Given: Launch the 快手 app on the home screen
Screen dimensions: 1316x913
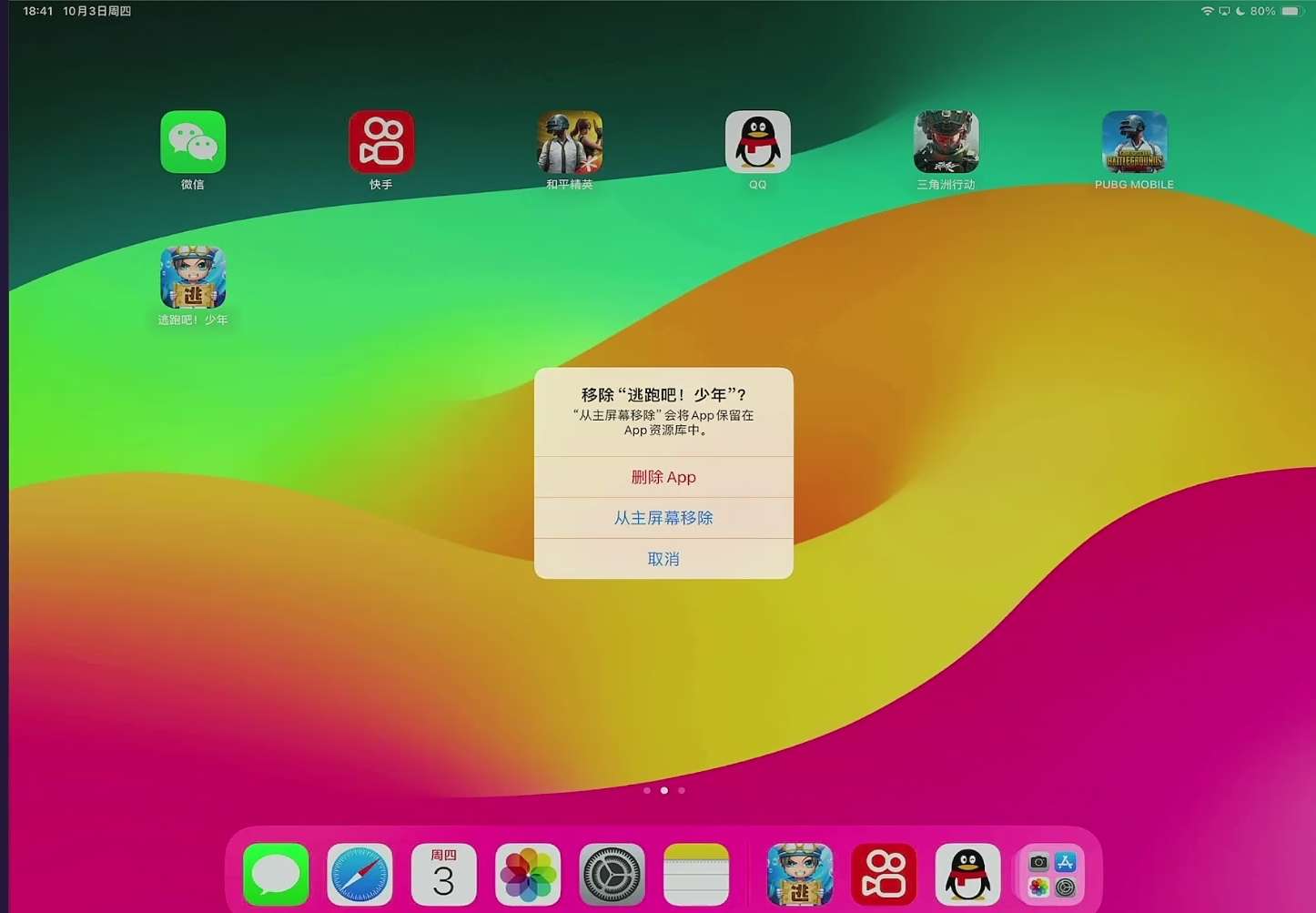Looking at the screenshot, I should click(x=381, y=142).
